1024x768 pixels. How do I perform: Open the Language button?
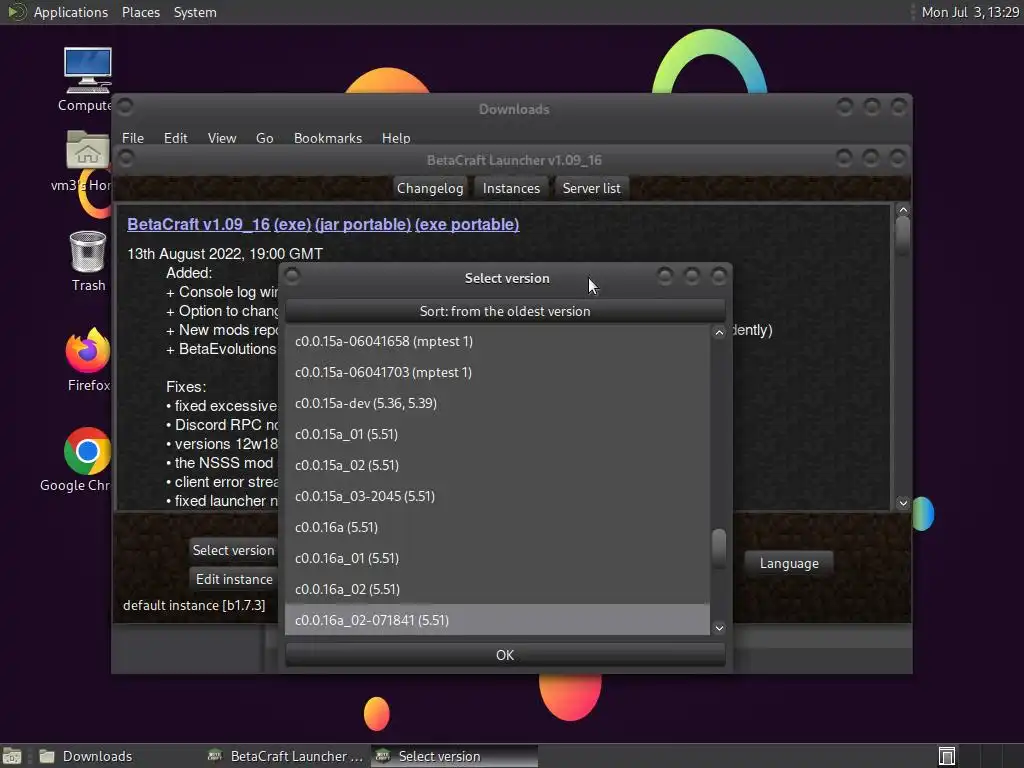tap(789, 563)
